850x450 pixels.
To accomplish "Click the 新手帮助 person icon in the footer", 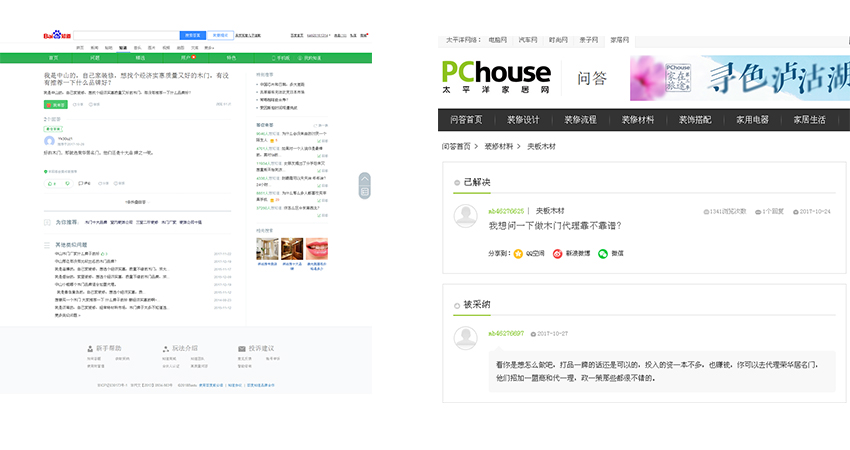I will 90,349.
